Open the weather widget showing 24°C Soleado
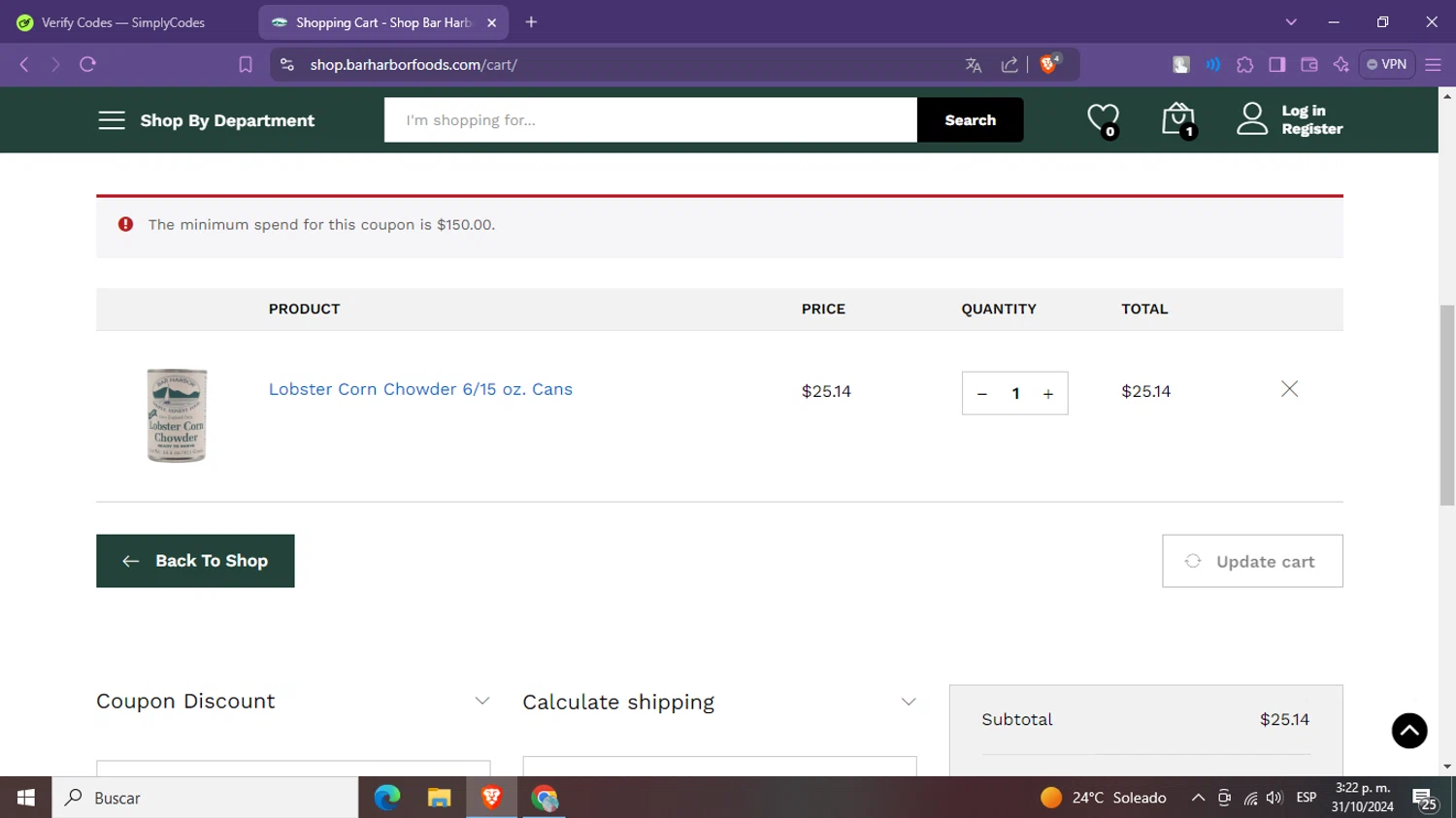 [1104, 798]
